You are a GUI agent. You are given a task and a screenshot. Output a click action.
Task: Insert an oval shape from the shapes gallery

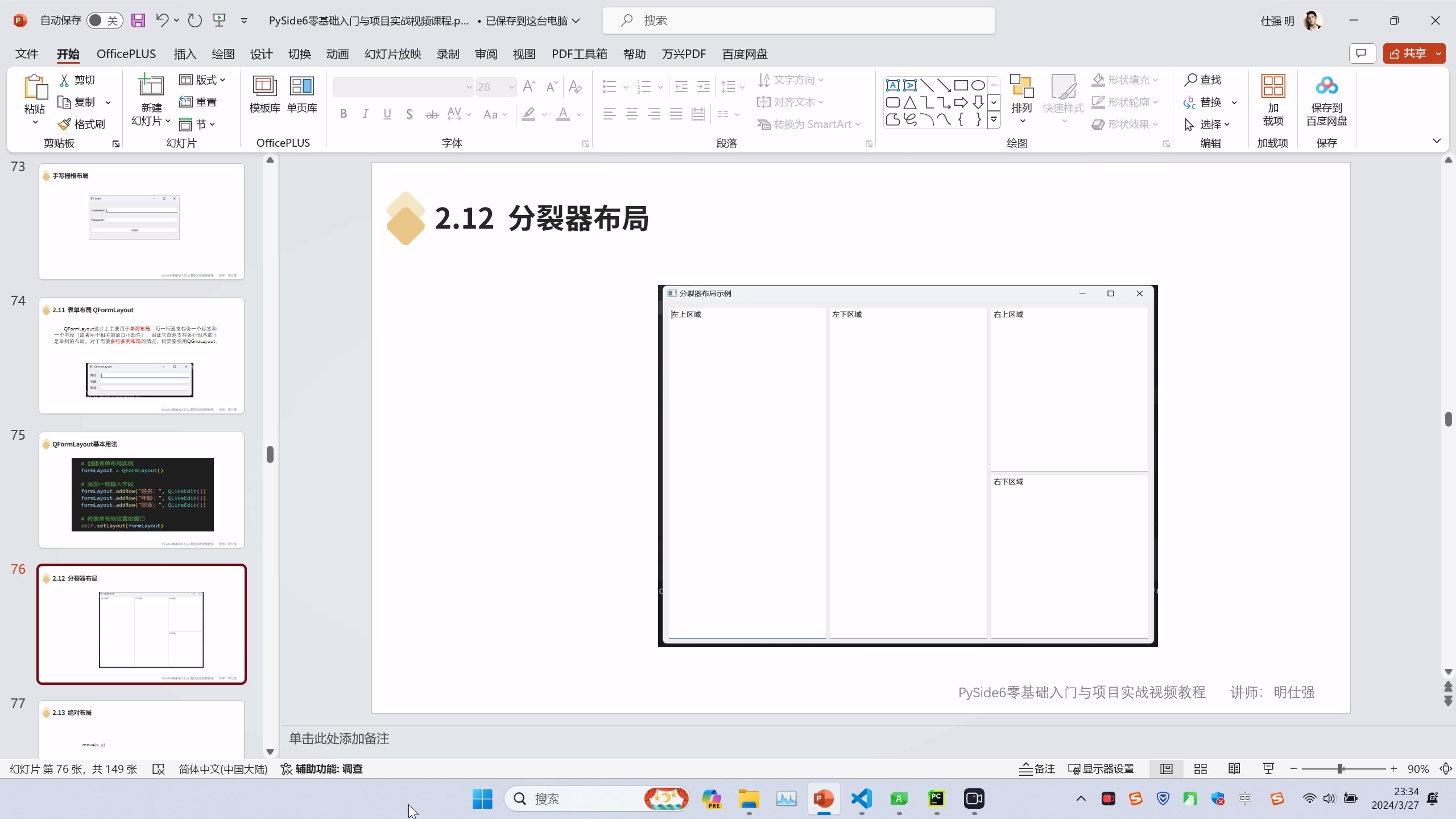point(978,85)
